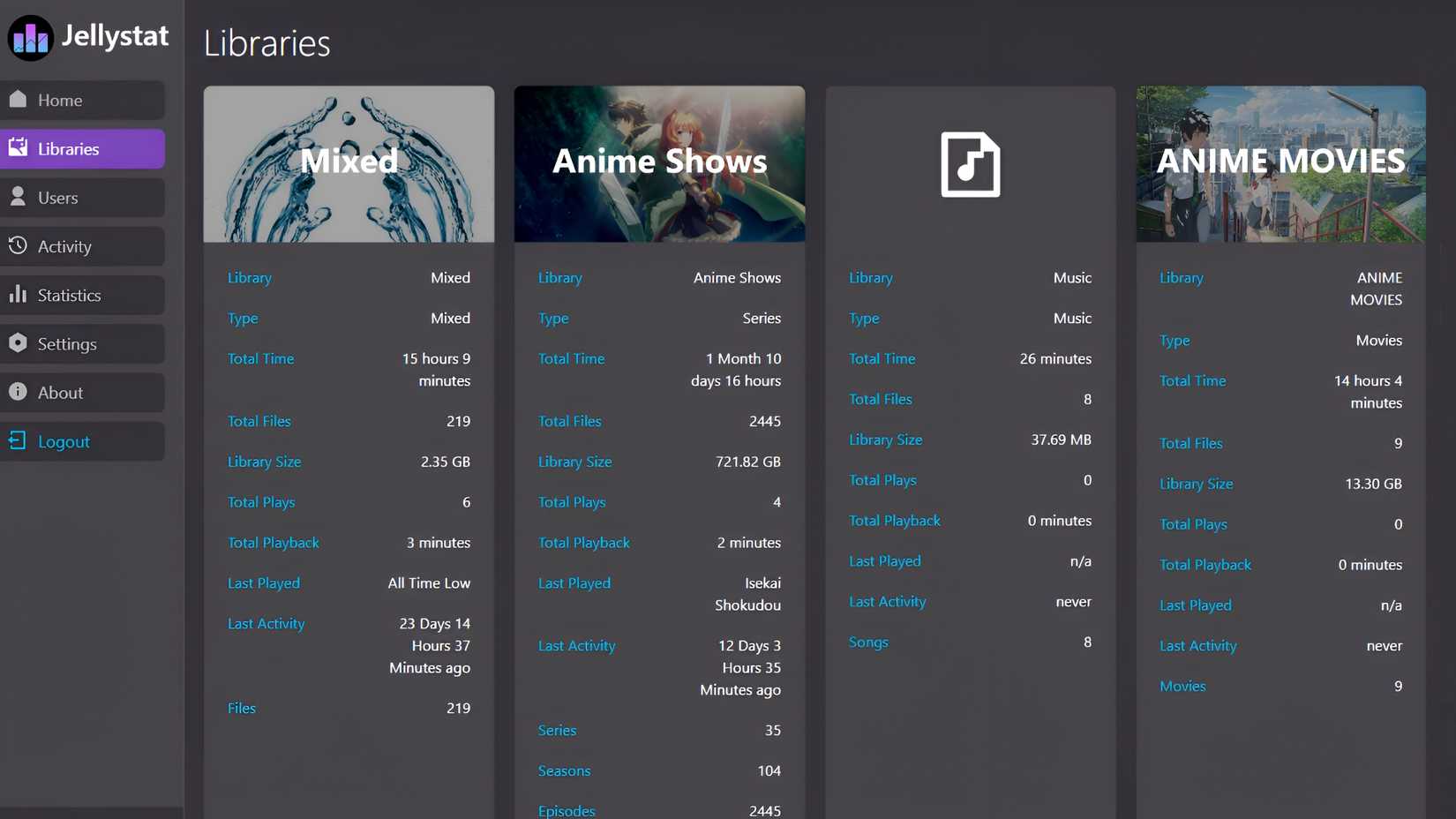The width and height of the screenshot is (1456, 819).
Task: Open the Statistics page
Action: tap(83, 295)
